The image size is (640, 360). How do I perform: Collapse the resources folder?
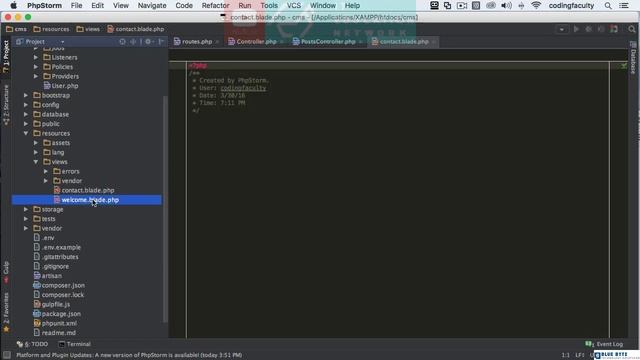[x=26, y=133]
